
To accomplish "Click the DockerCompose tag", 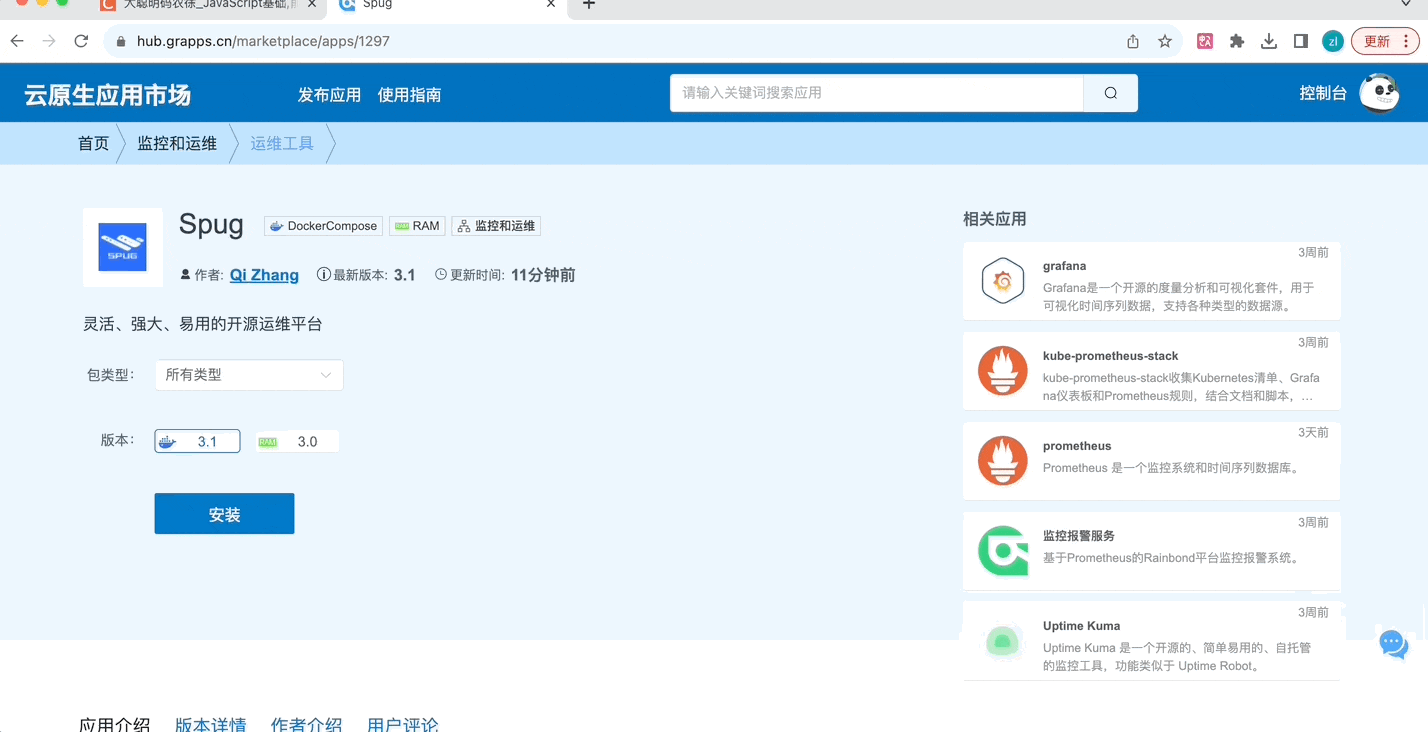I will pyautogui.click(x=323, y=226).
